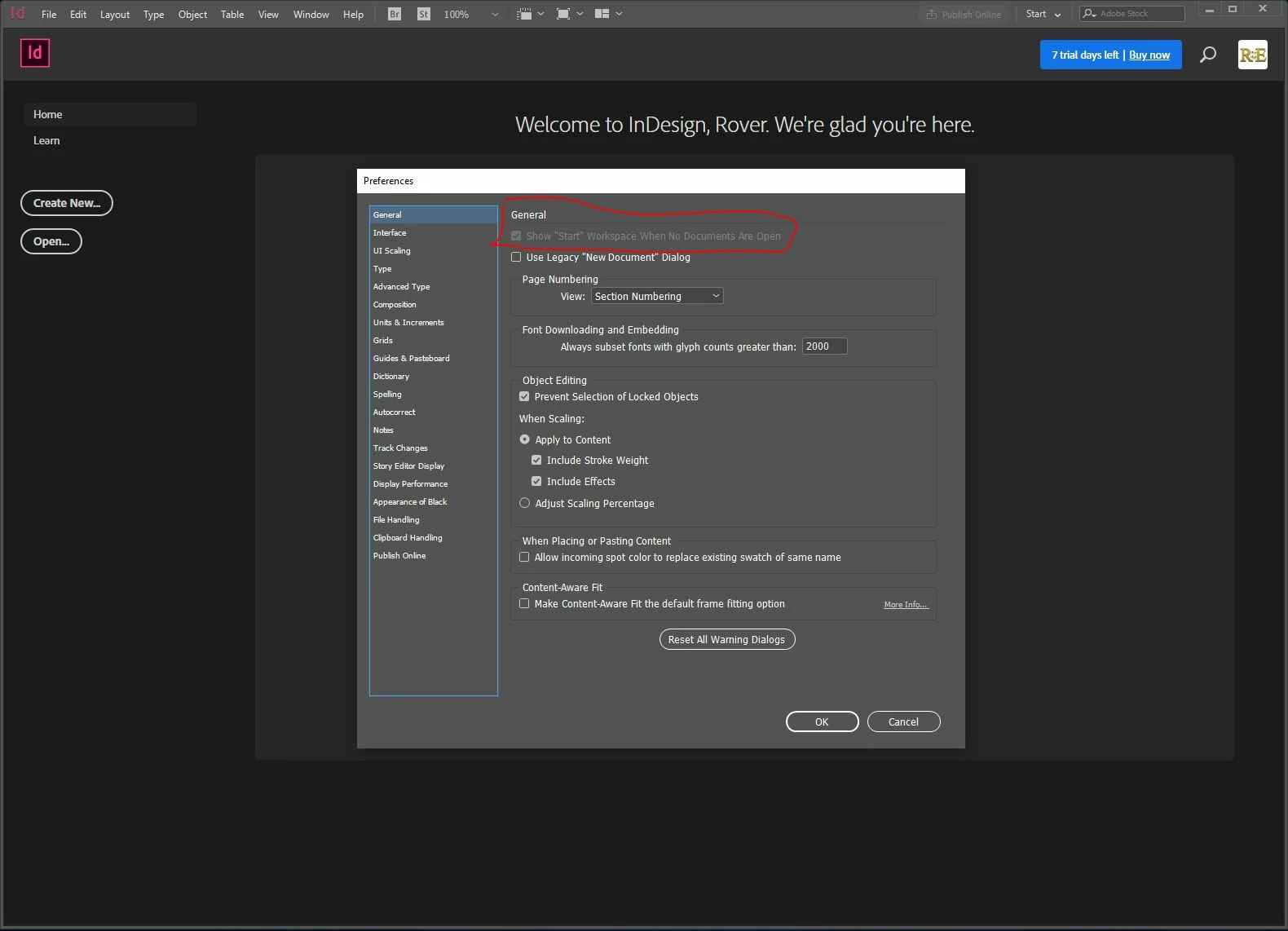
Task: Toggle Include Effects checkbox
Action: 536,481
